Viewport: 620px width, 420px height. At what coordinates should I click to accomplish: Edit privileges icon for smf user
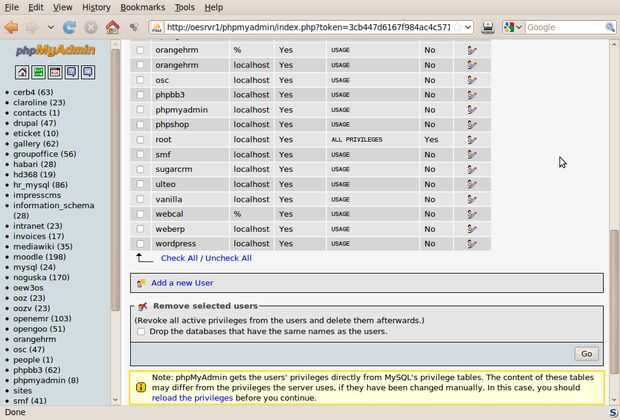pyautogui.click(x=472, y=154)
